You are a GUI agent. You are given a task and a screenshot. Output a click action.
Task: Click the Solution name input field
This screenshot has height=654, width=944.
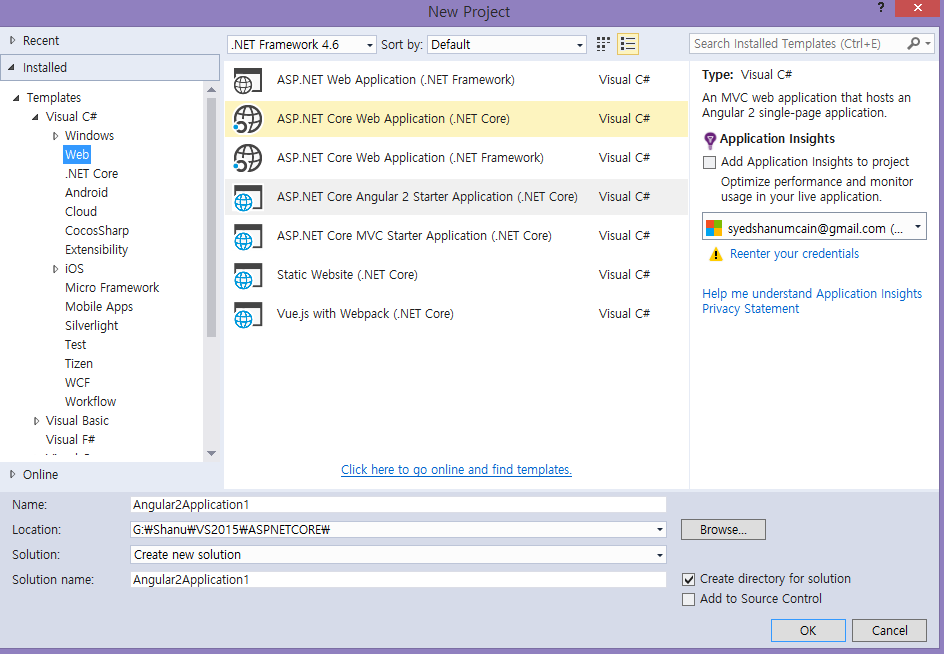pos(398,580)
